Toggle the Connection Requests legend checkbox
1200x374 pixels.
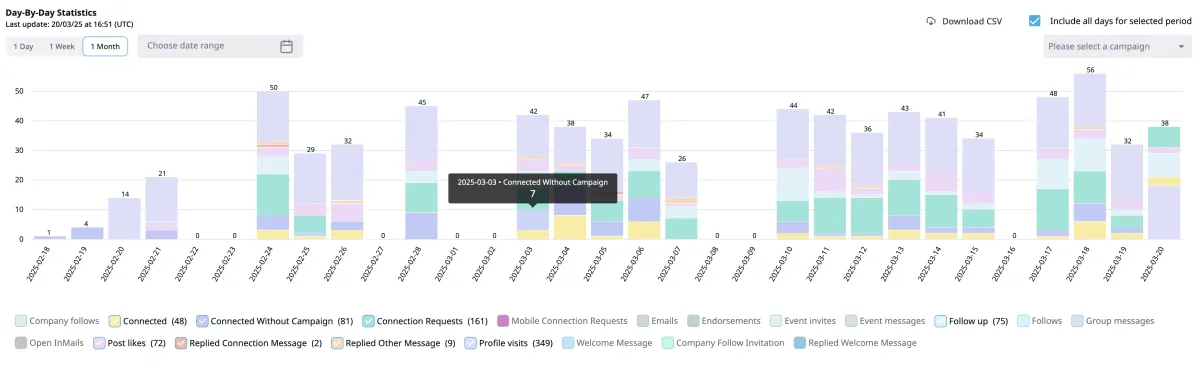coord(369,321)
